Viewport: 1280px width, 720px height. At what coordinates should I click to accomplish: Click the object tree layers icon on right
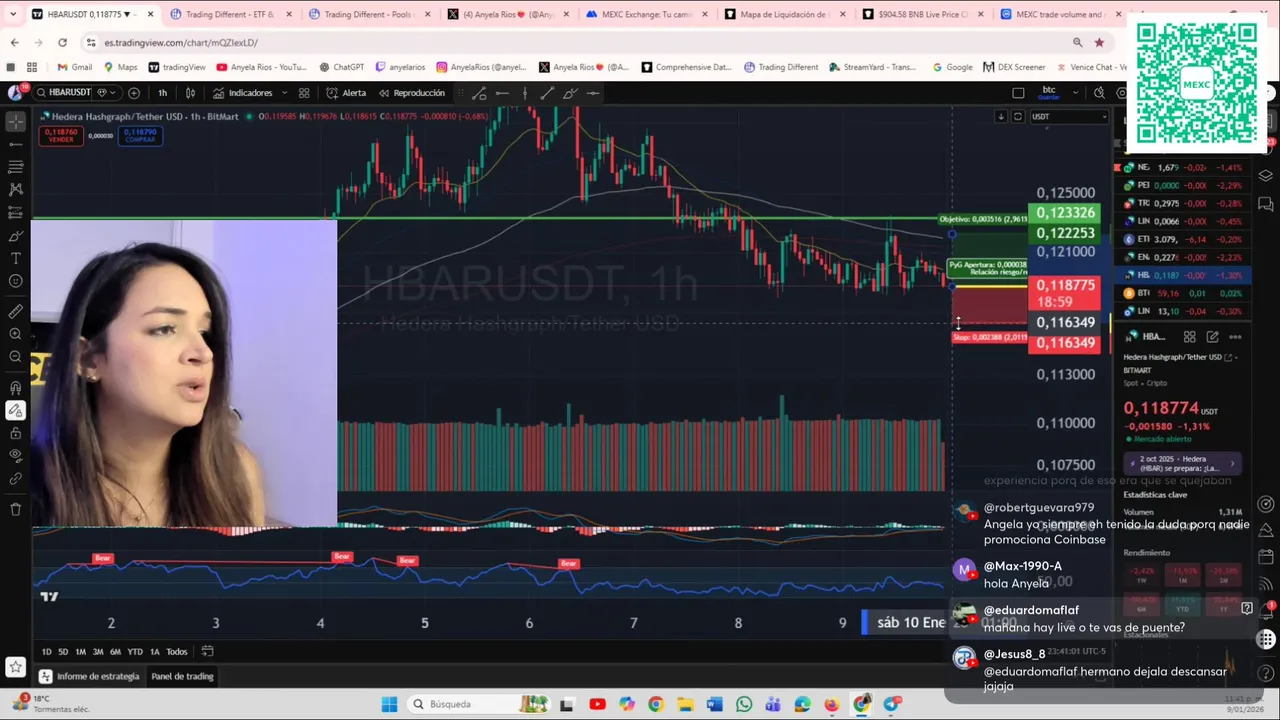click(x=1266, y=176)
